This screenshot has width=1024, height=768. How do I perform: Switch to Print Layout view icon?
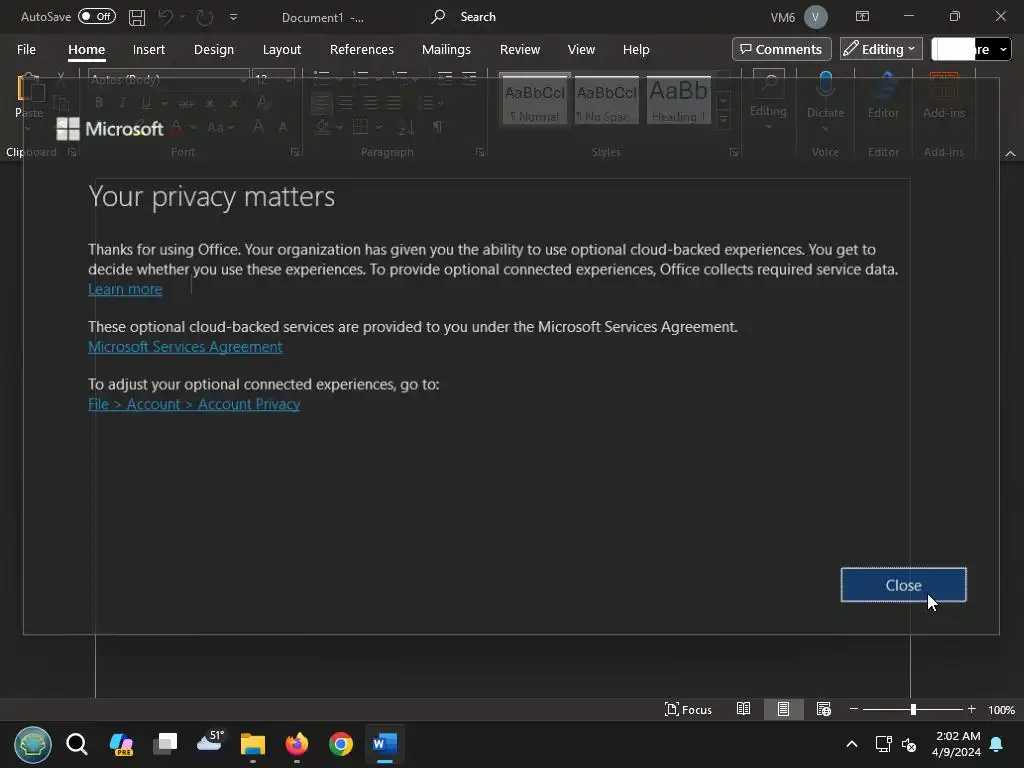point(783,709)
